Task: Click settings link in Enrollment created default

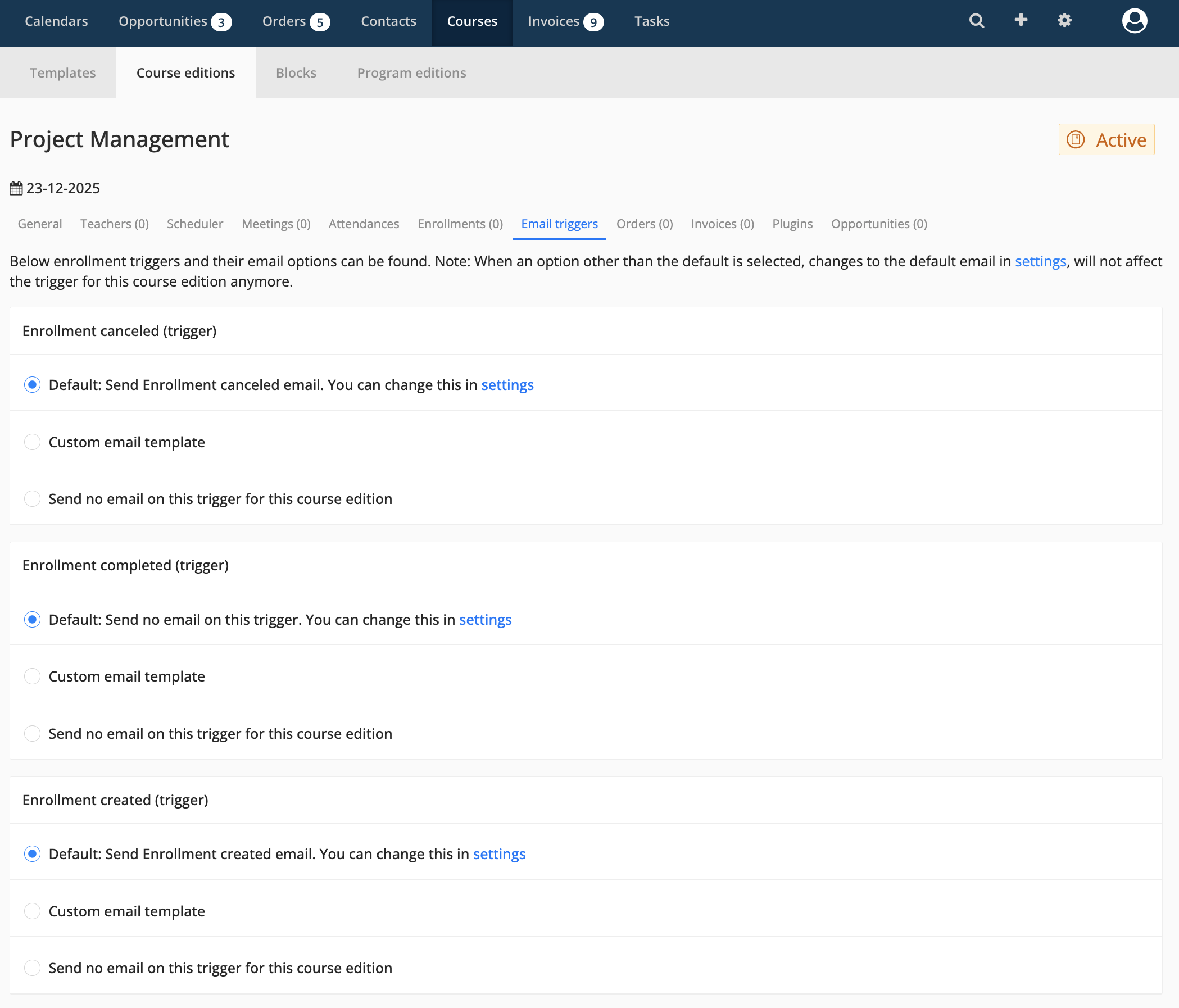Action: (499, 854)
